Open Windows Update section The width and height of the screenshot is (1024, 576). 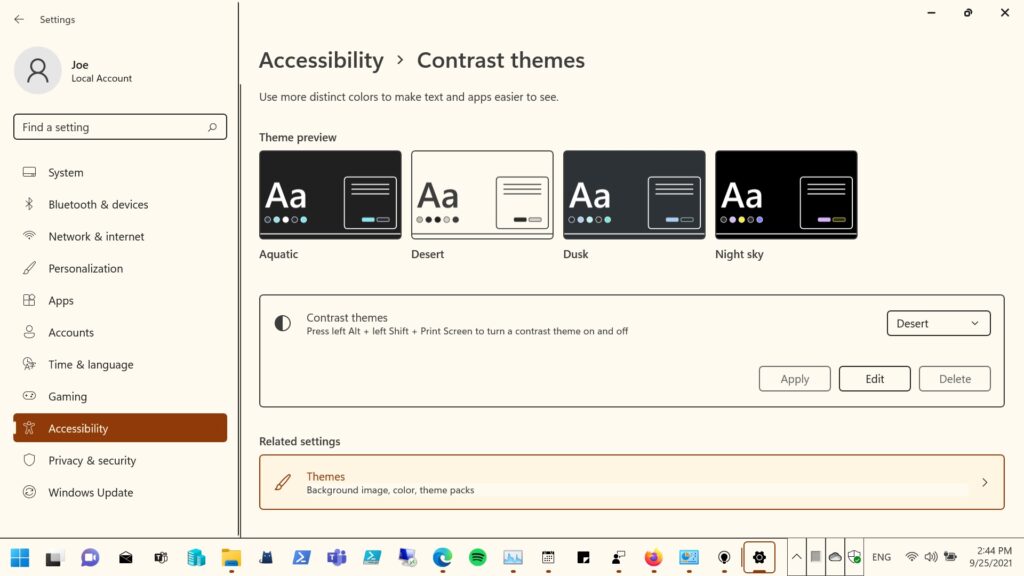click(90, 492)
